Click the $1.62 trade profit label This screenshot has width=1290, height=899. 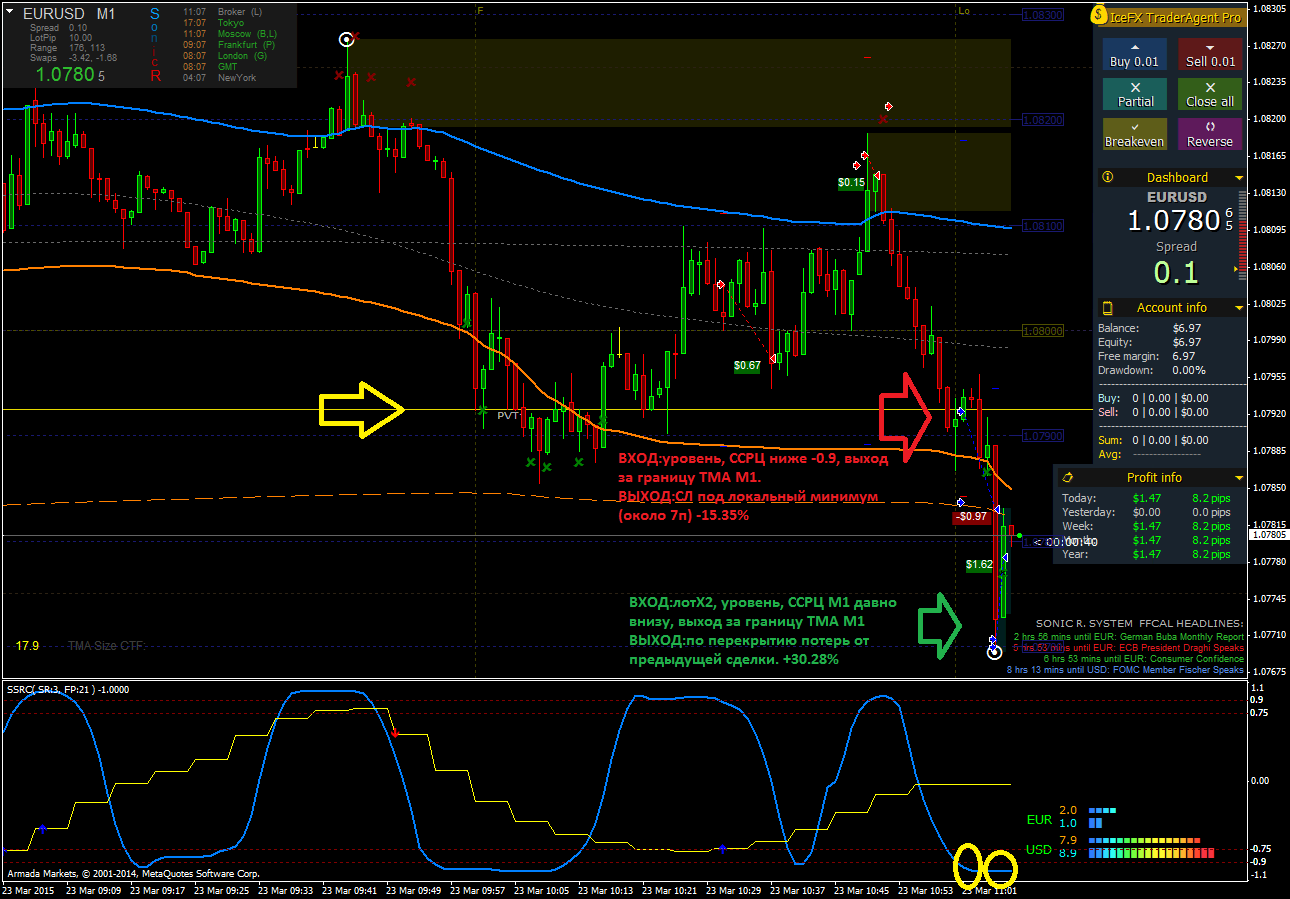pos(979,565)
